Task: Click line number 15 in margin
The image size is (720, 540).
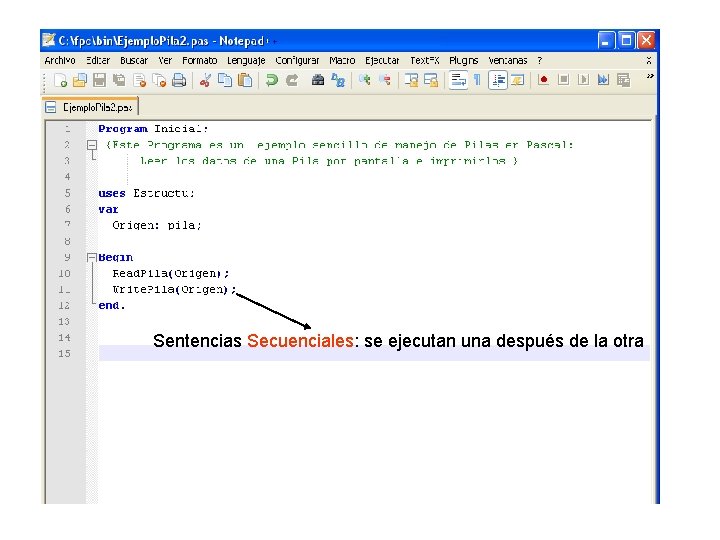Action: coord(64,354)
